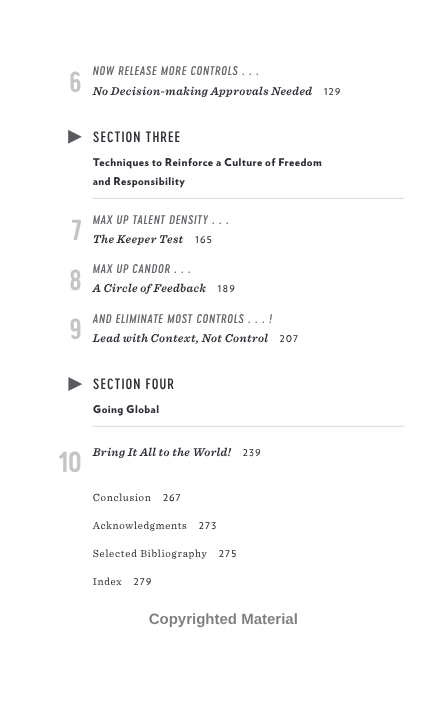Click 'Going Global' subtitle
Viewport: 446px width, 701px height.
(x=126, y=410)
